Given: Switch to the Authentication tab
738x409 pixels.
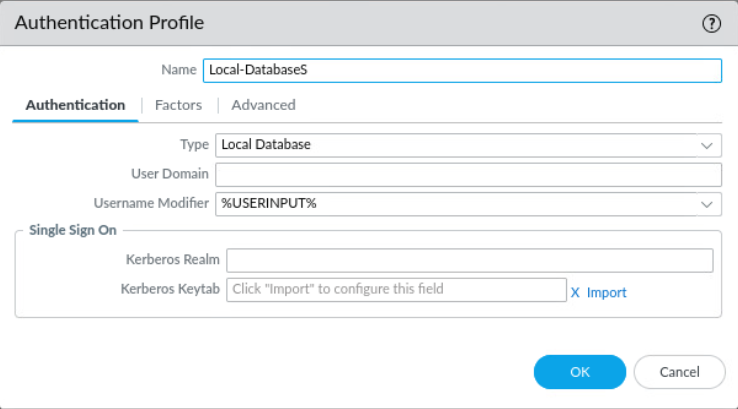Looking at the screenshot, I should [75, 105].
